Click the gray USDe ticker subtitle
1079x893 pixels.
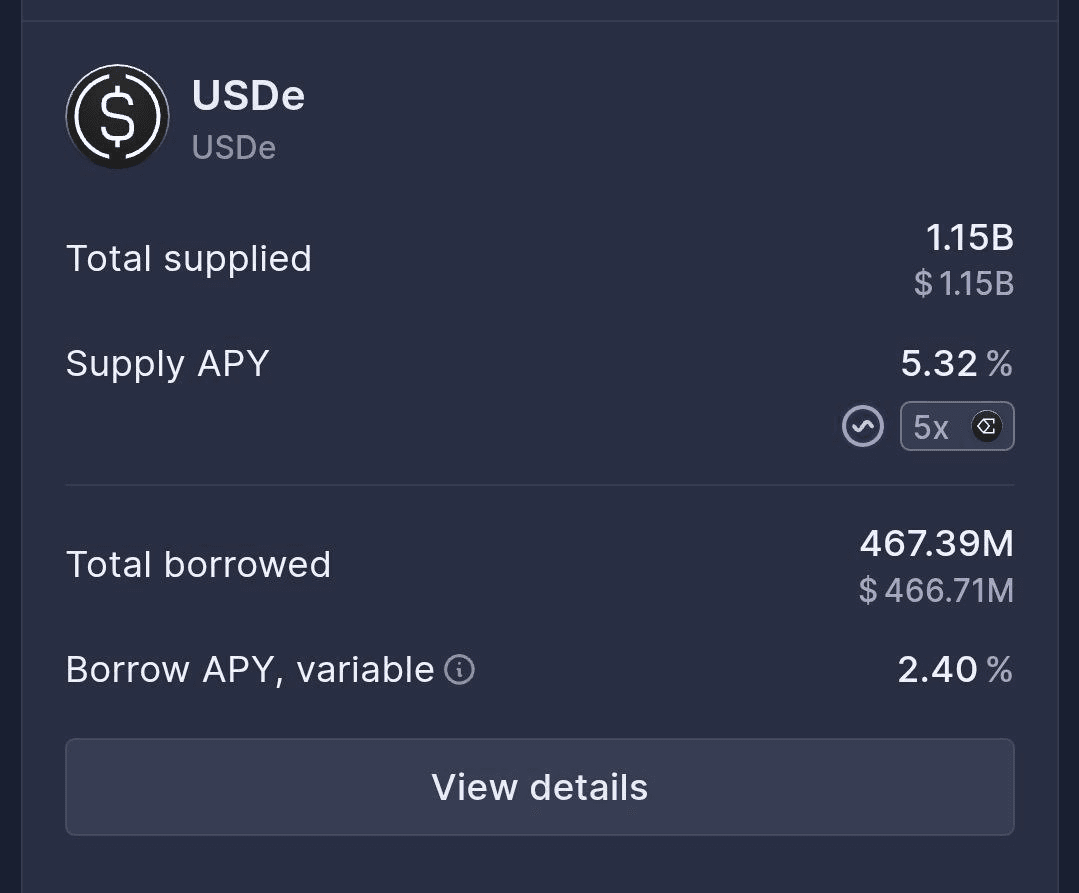coord(233,148)
